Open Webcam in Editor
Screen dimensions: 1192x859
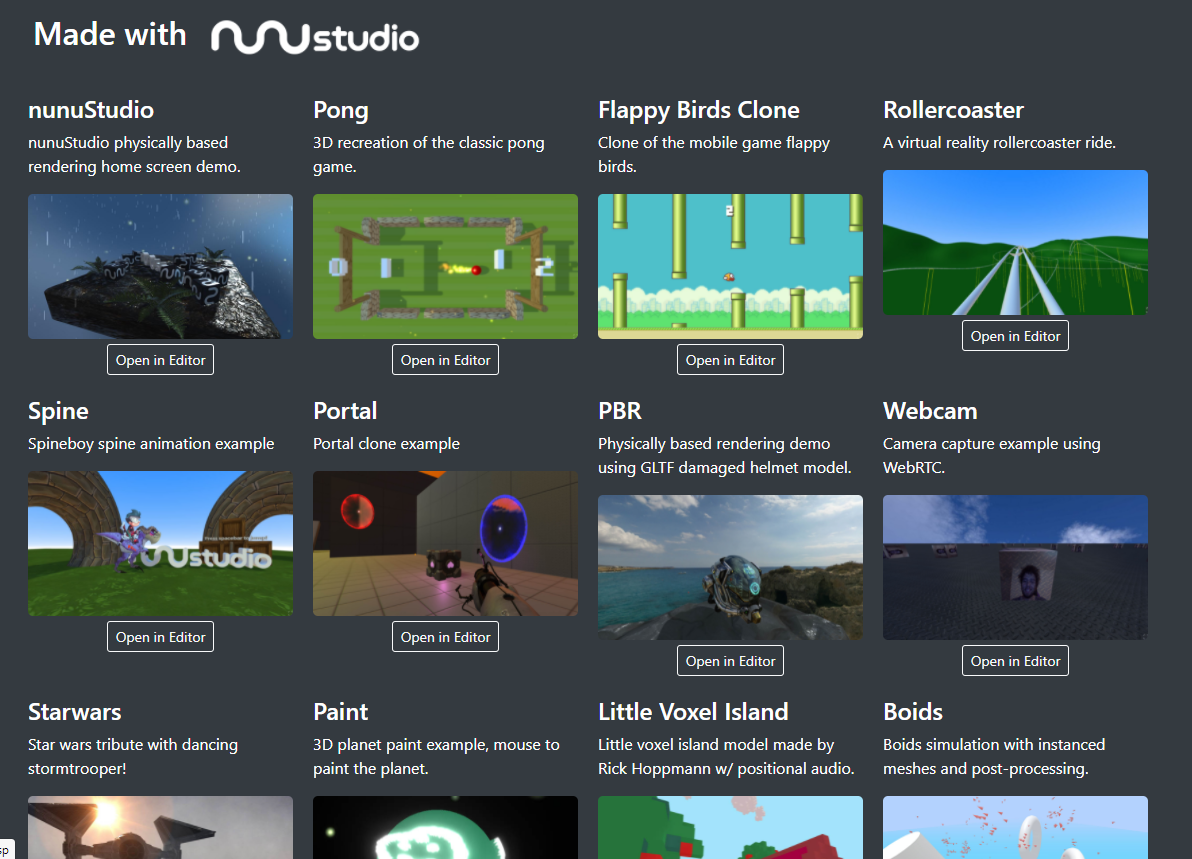1016,661
